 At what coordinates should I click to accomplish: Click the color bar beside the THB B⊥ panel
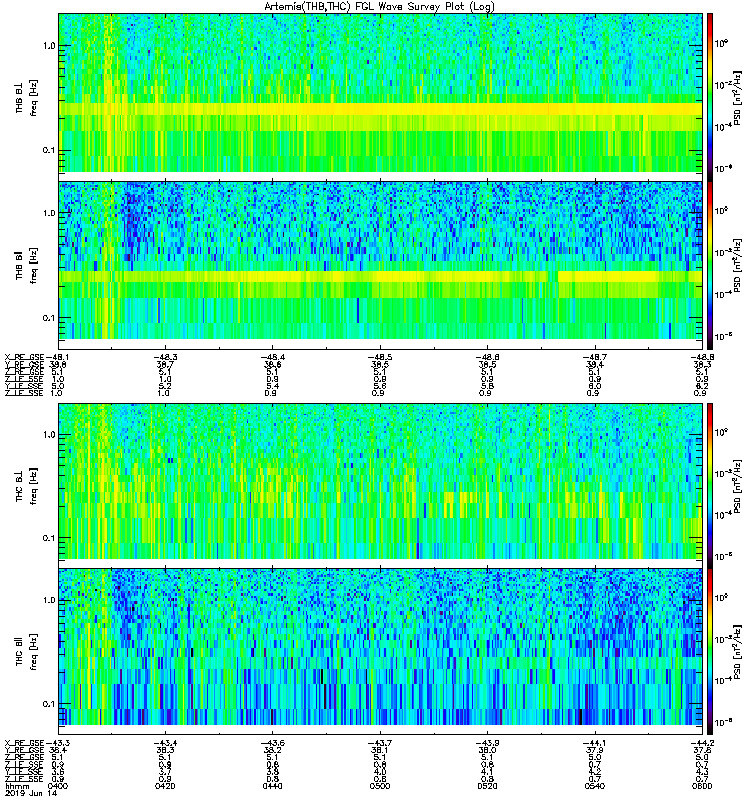(x=710, y=97)
